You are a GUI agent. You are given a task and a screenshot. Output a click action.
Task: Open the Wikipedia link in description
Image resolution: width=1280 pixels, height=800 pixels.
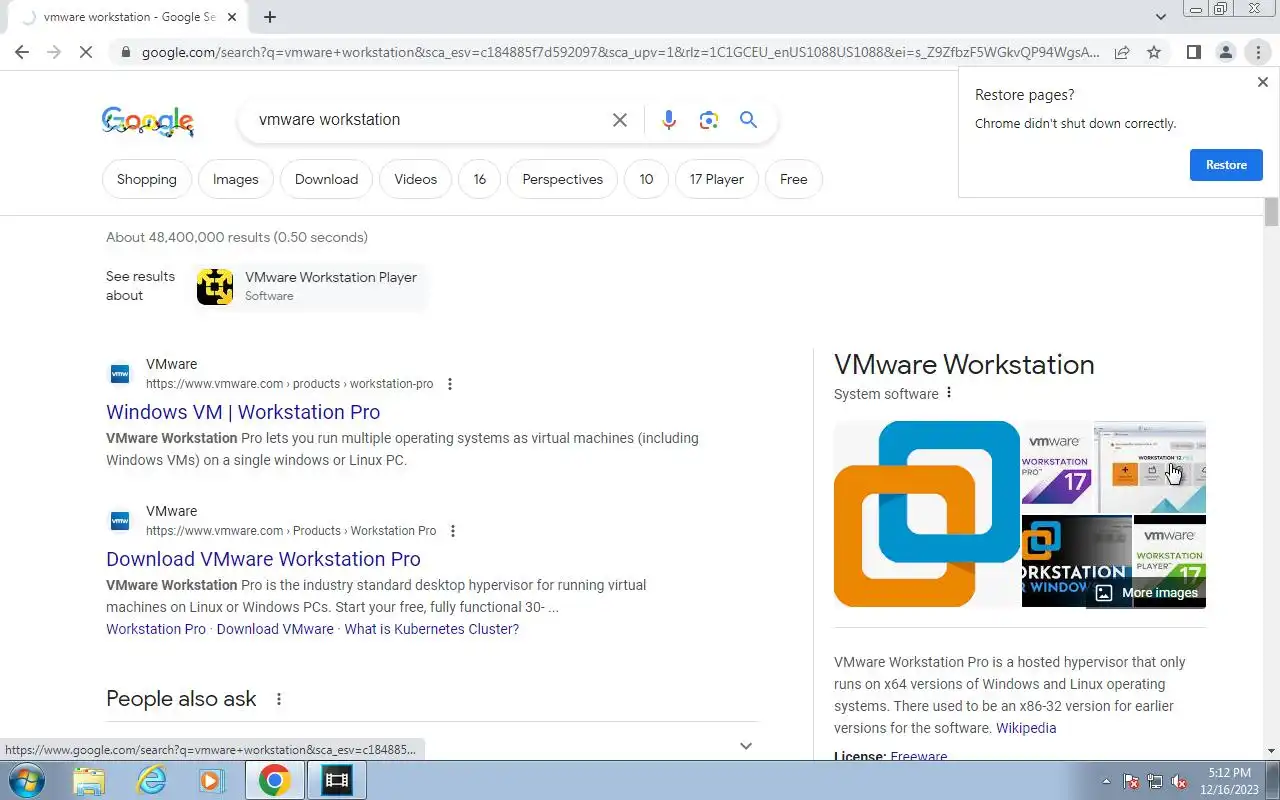tap(1026, 728)
